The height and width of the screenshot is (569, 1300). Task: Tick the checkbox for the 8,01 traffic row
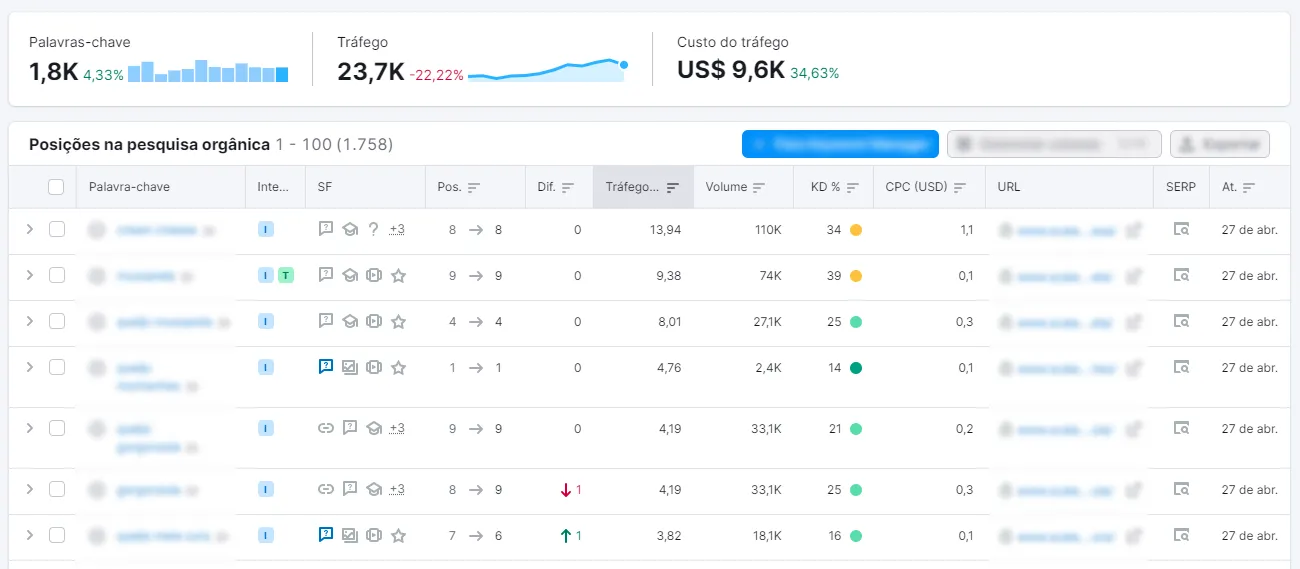pos(57,321)
